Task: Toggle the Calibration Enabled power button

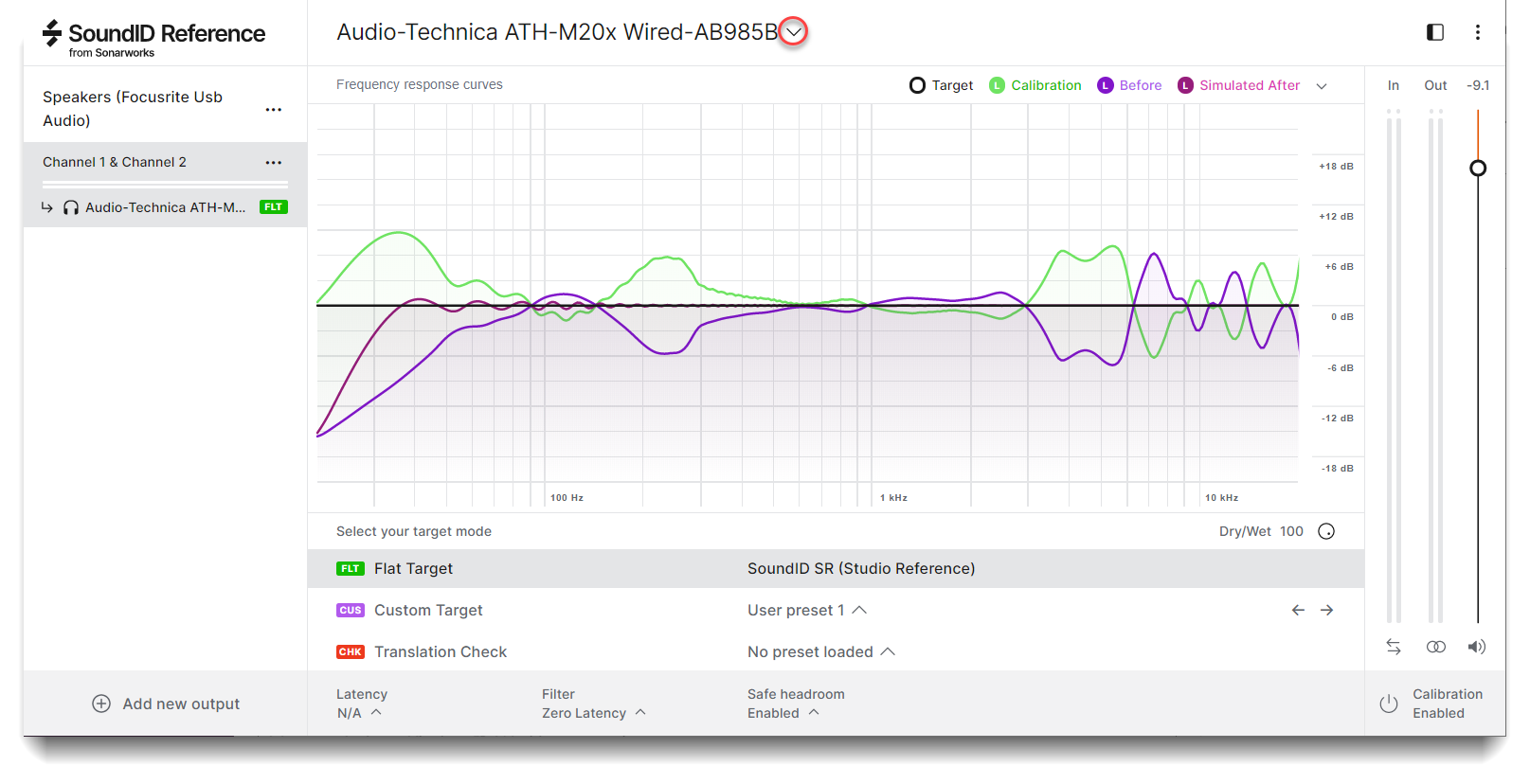Action: [1389, 704]
